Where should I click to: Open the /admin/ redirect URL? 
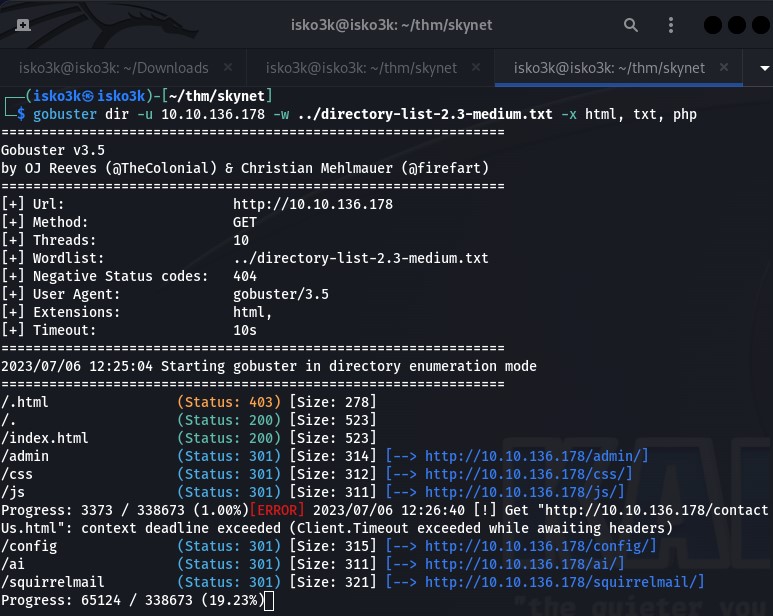536,456
